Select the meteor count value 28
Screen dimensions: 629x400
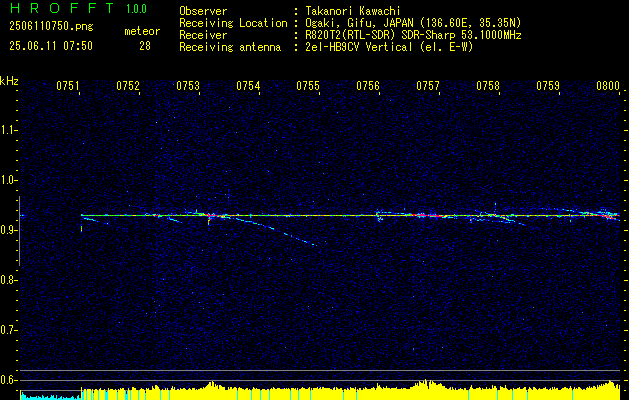tap(145, 46)
